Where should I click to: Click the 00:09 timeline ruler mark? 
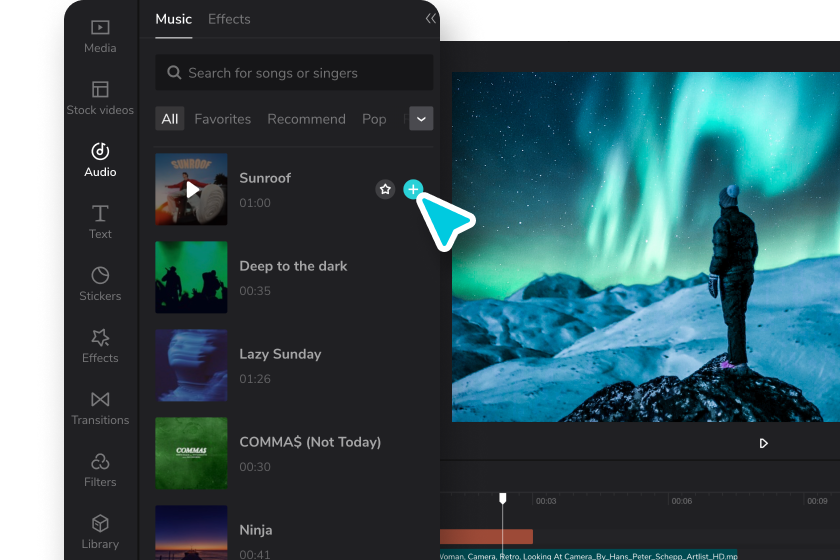tap(817, 501)
